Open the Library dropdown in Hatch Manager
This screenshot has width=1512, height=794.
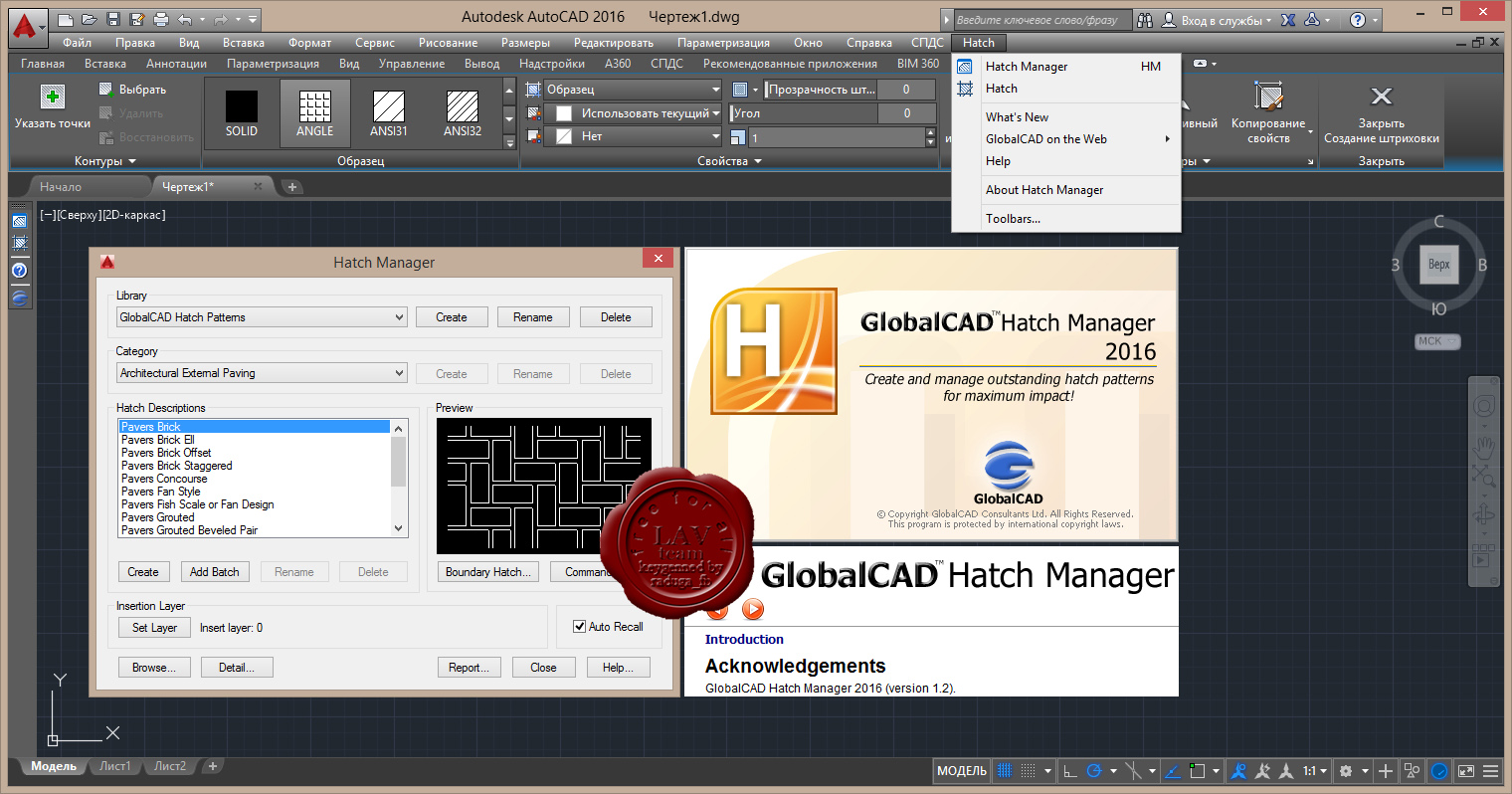point(263,317)
